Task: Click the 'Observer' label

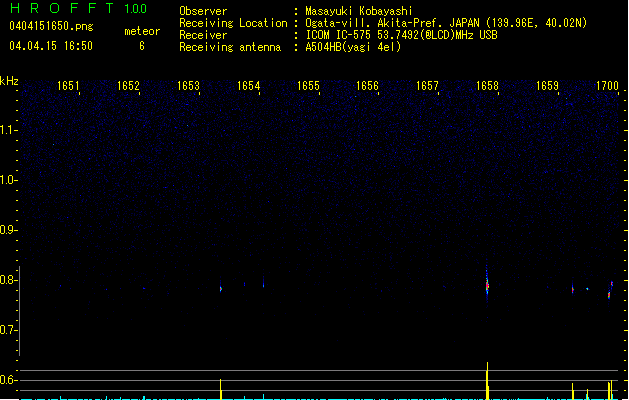Action: pos(203,11)
